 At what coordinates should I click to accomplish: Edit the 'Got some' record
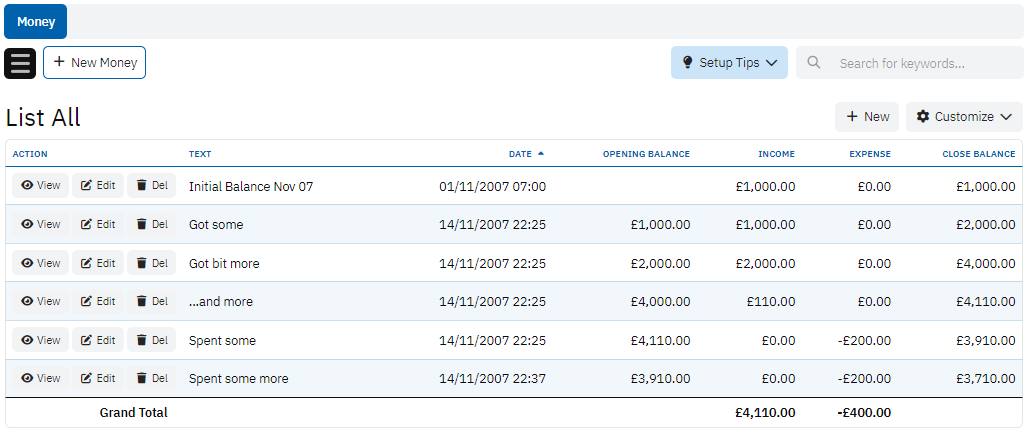click(x=98, y=225)
